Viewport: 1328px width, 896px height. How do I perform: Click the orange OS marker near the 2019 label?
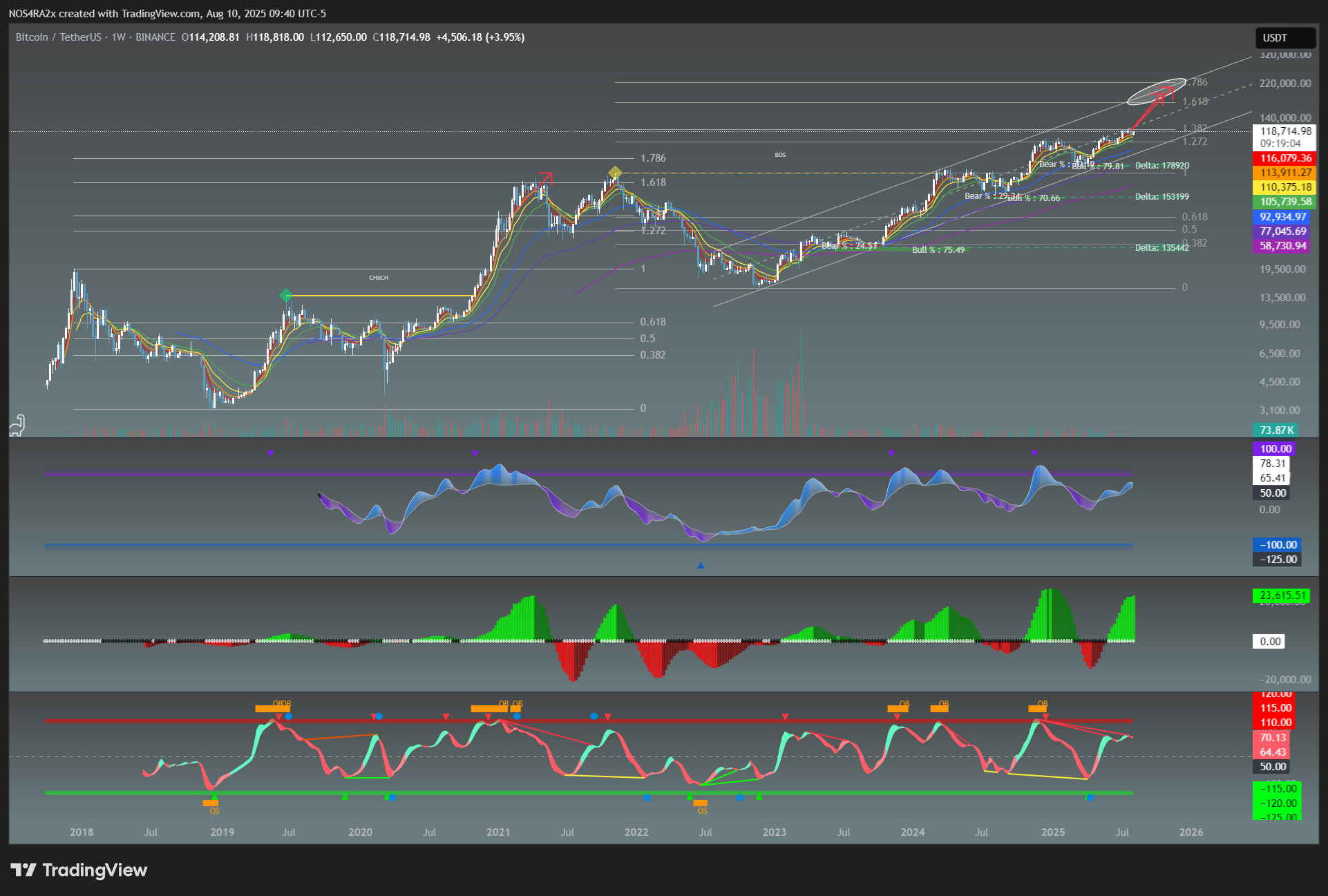(x=211, y=803)
